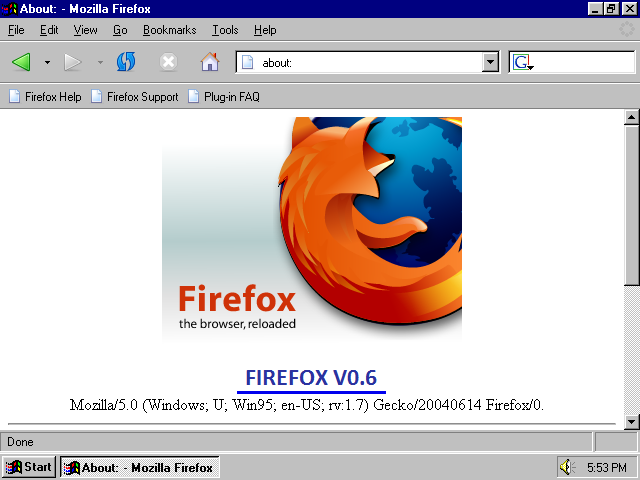The image size is (640, 480).
Task: Click the 5:53 PM clock
Action: click(607, 467)
